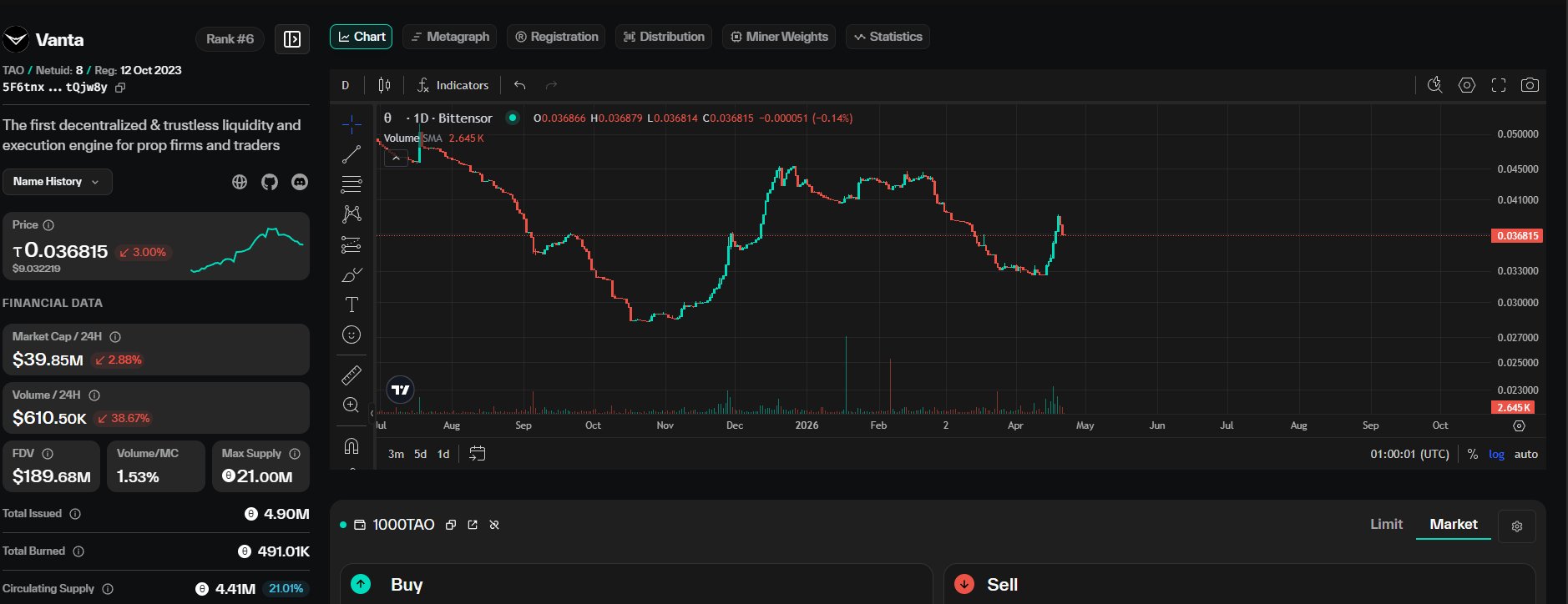Take a chart snapshot with camera icon
This screenshot has height=604, width=1568.
pyautogui.click(x=1530, y=85)
